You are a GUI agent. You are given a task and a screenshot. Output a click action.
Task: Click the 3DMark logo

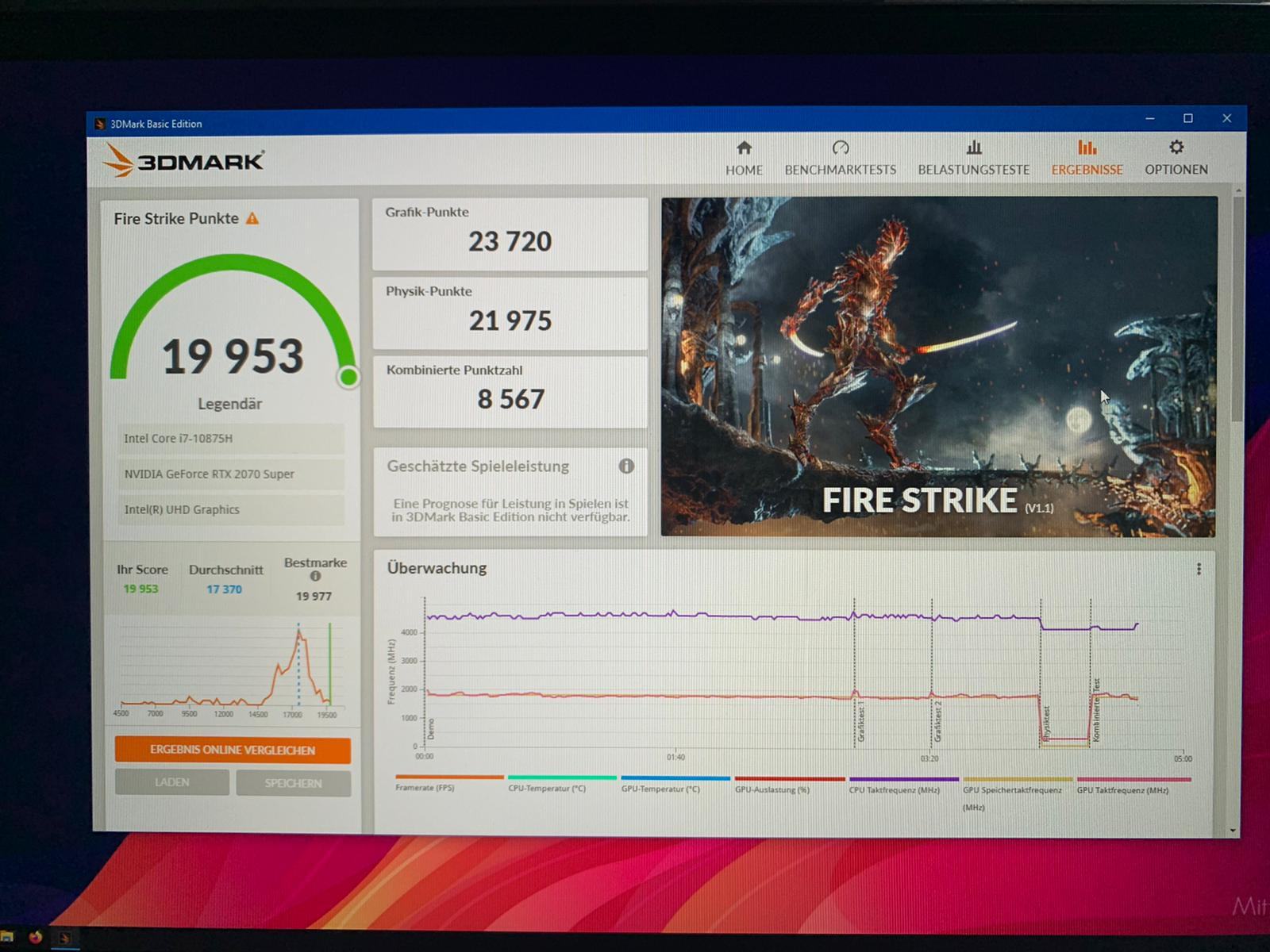click(x=183, y=161)
